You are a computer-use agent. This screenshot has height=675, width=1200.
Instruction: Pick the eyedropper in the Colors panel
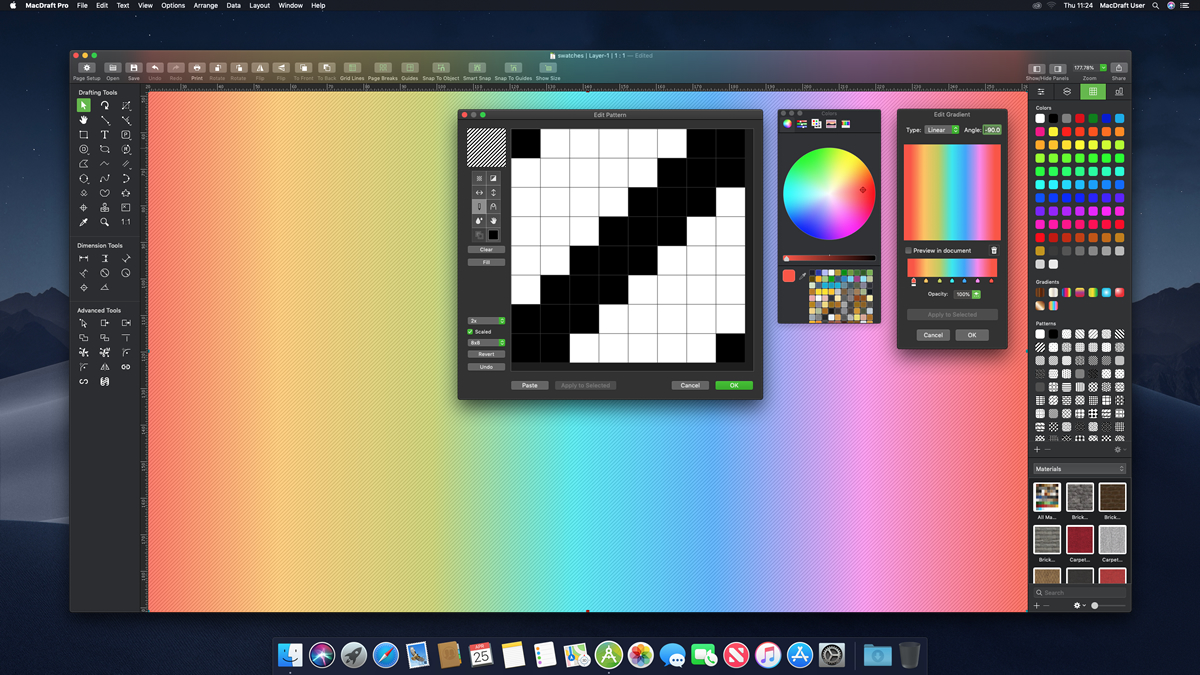pyautogui.click(x=802, y=276)
